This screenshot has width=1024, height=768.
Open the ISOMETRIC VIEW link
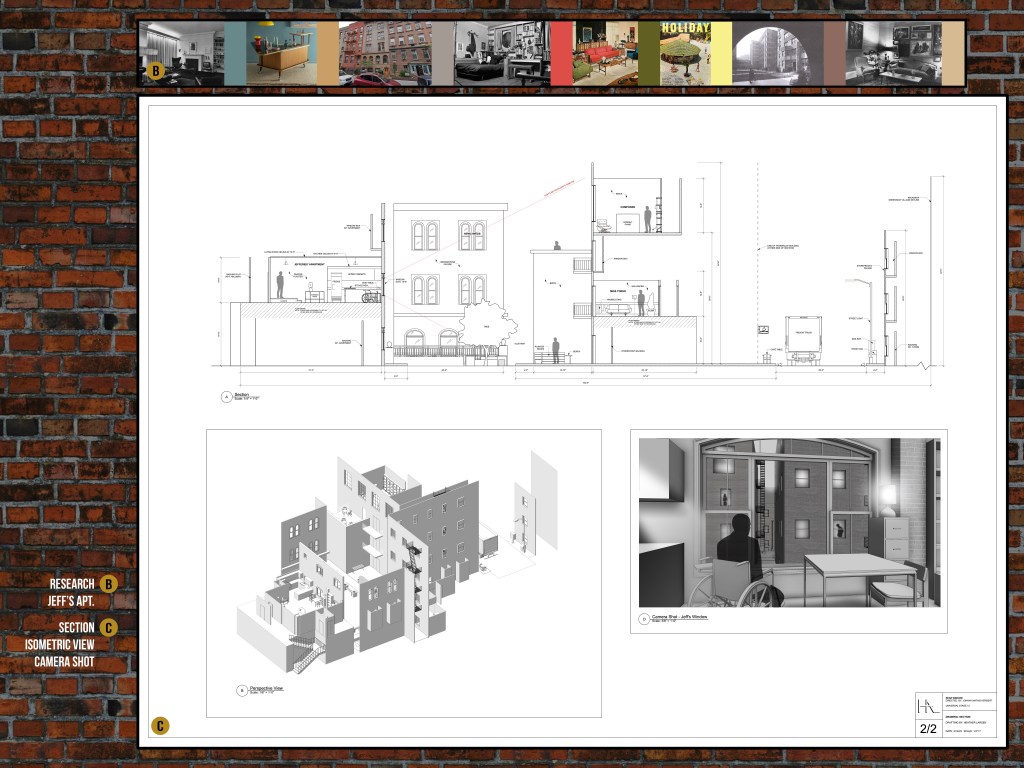pyautogui.click(x=60, y=645)
